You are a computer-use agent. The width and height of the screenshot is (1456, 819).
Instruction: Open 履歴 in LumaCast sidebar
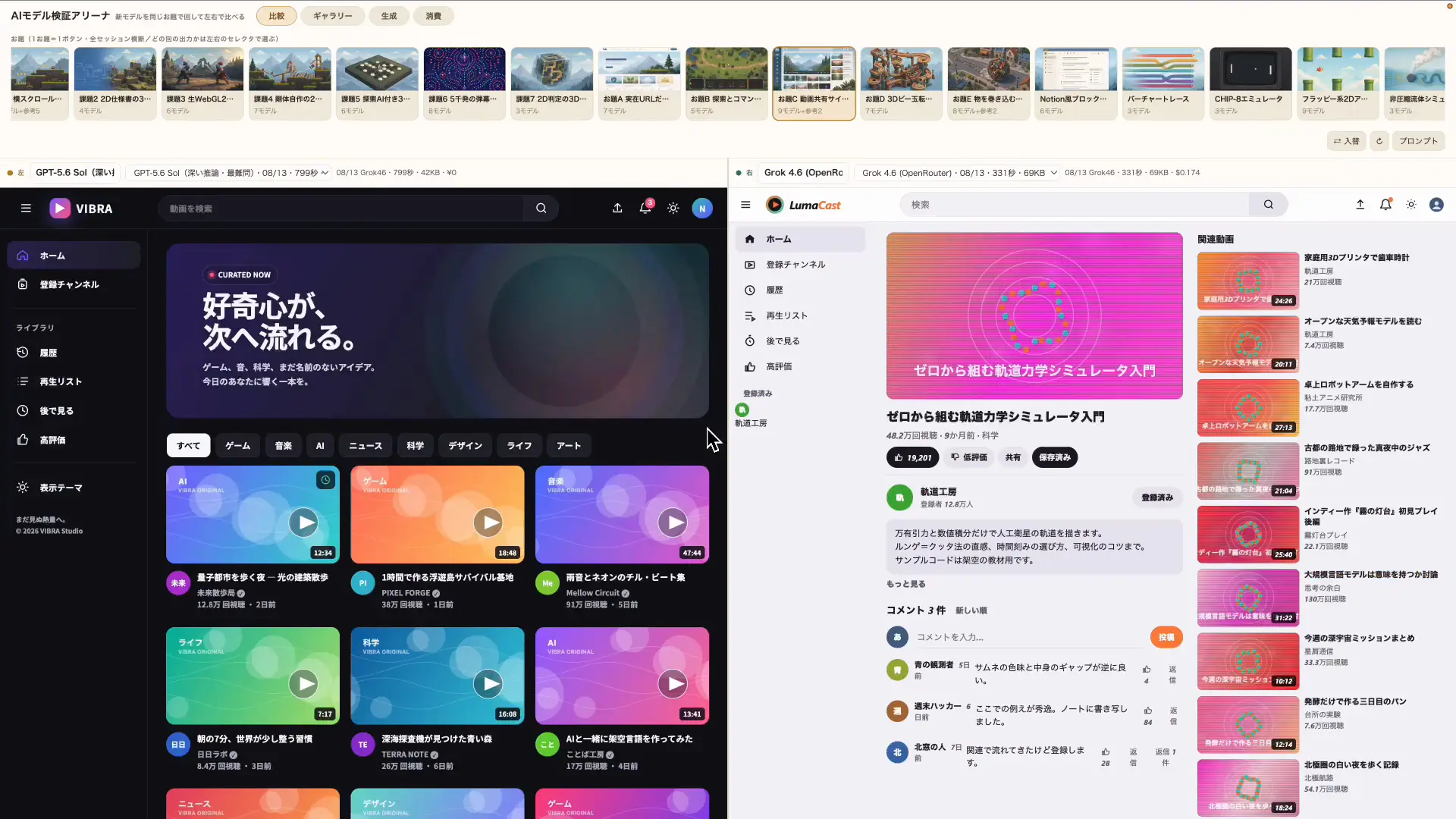point(800,290)
